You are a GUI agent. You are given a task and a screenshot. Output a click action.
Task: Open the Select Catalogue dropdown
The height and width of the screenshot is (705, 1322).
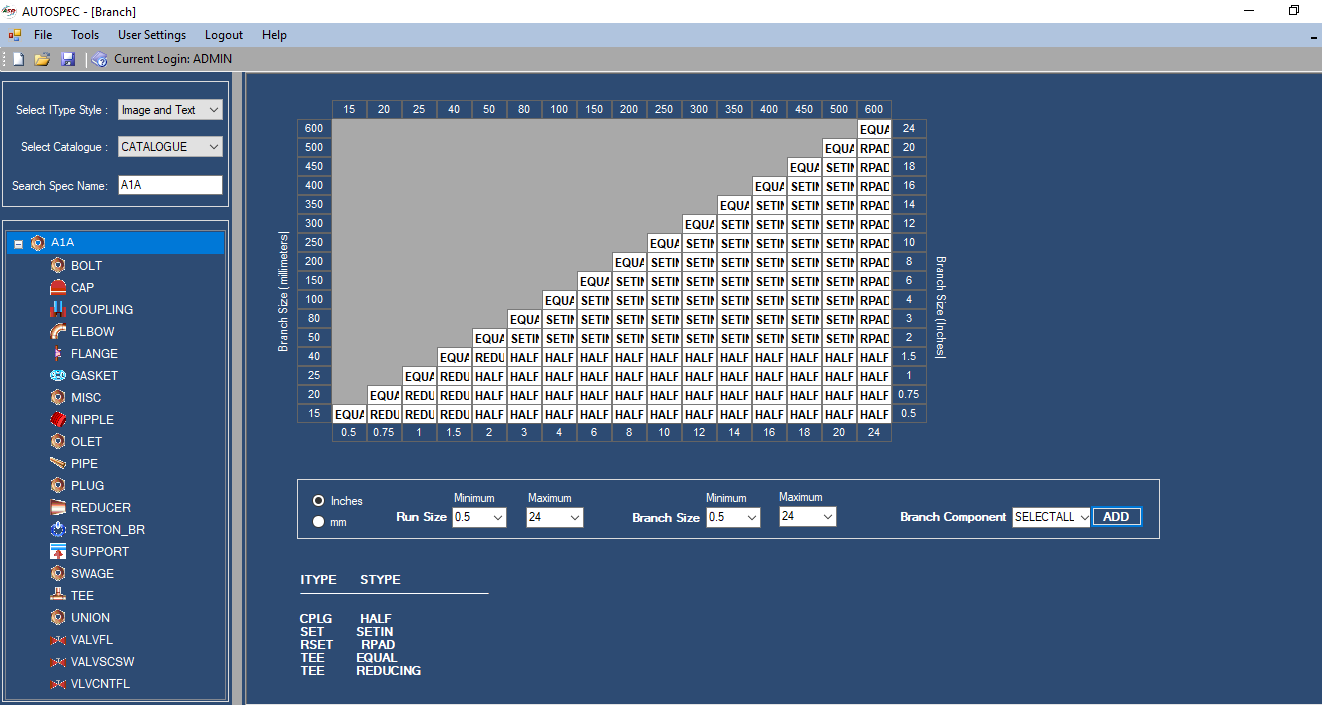coord(170,147)
